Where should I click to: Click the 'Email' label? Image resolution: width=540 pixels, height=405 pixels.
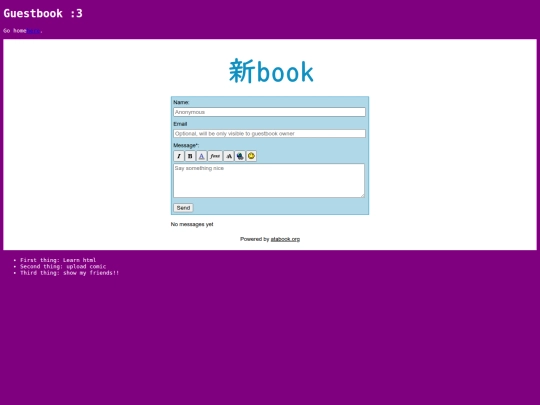180,124
